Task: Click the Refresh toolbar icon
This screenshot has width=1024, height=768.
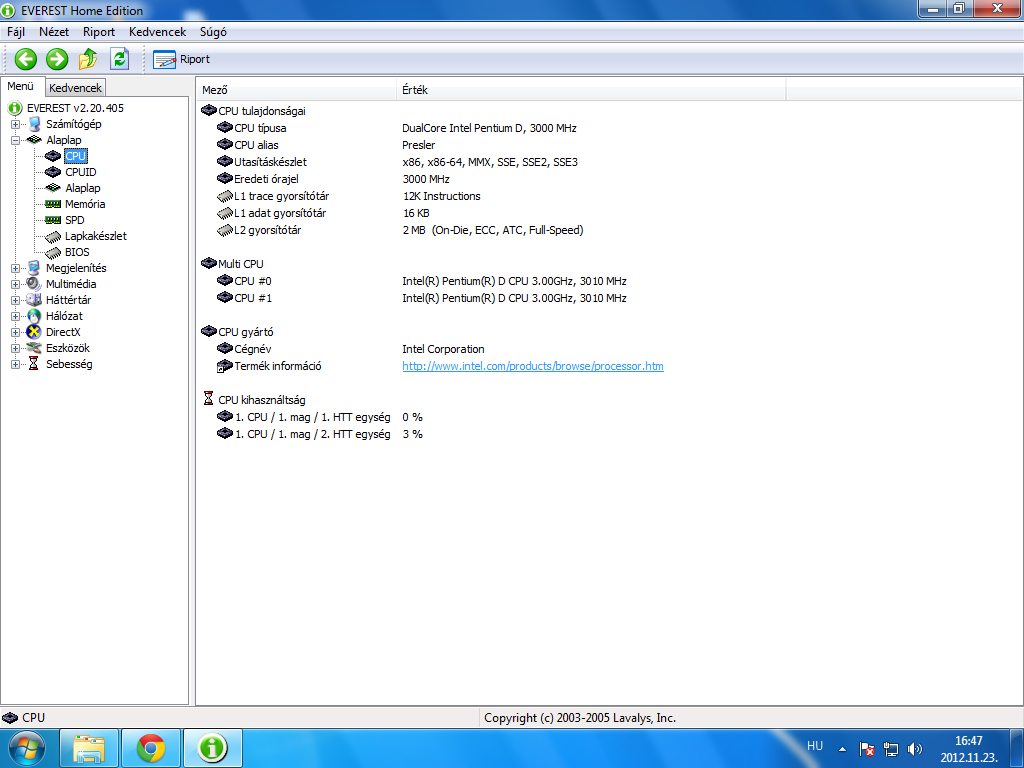Action: 120,59
